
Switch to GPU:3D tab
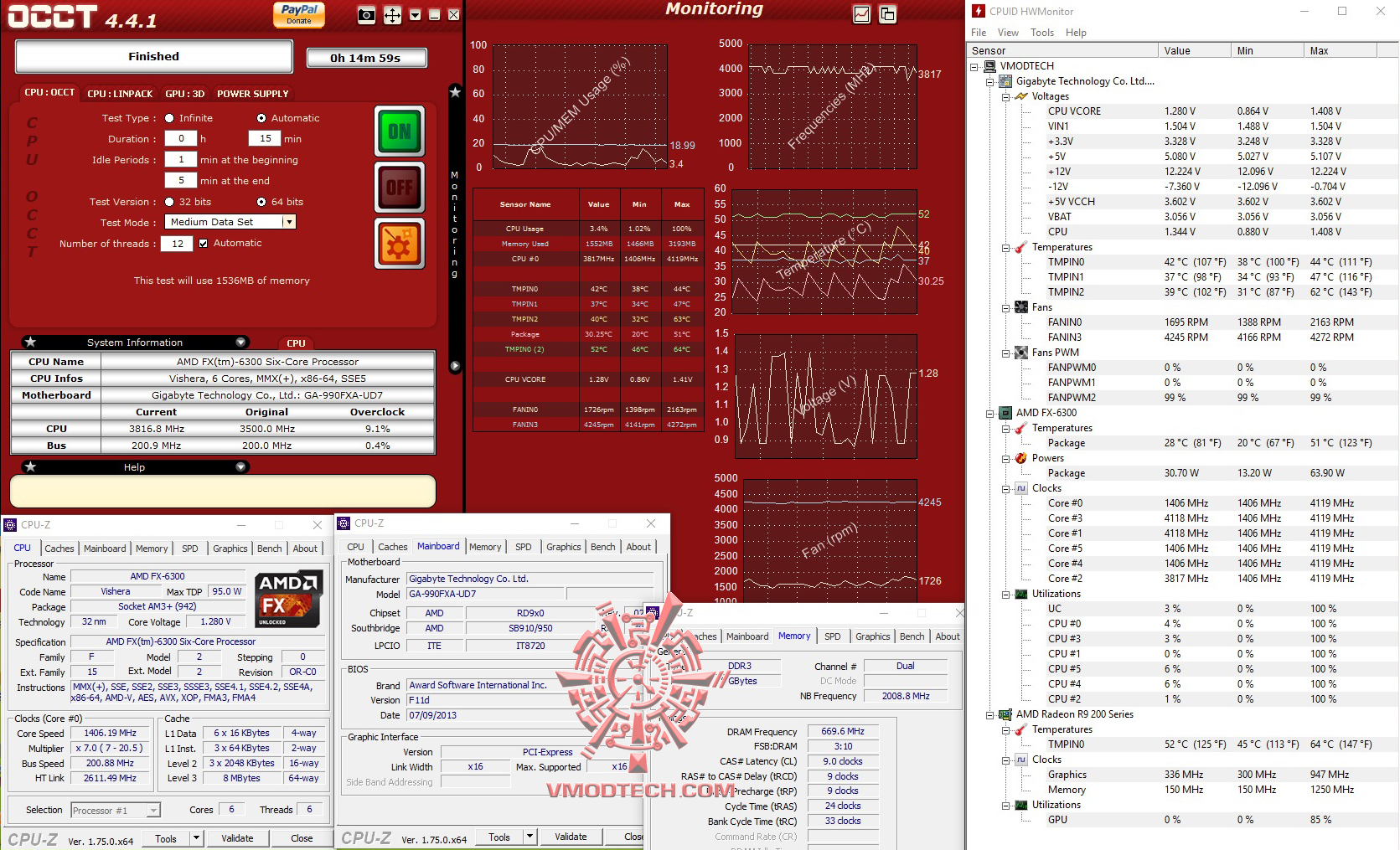185,94
